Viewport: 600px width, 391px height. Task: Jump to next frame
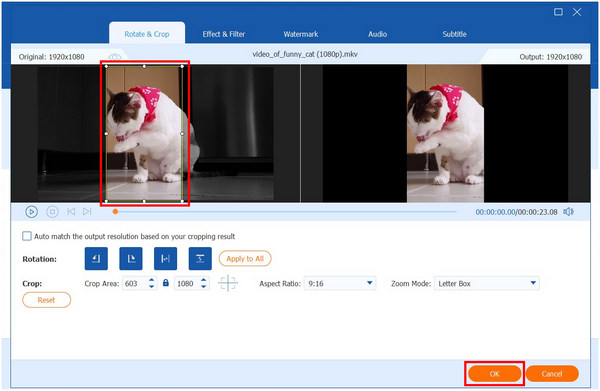87,212
